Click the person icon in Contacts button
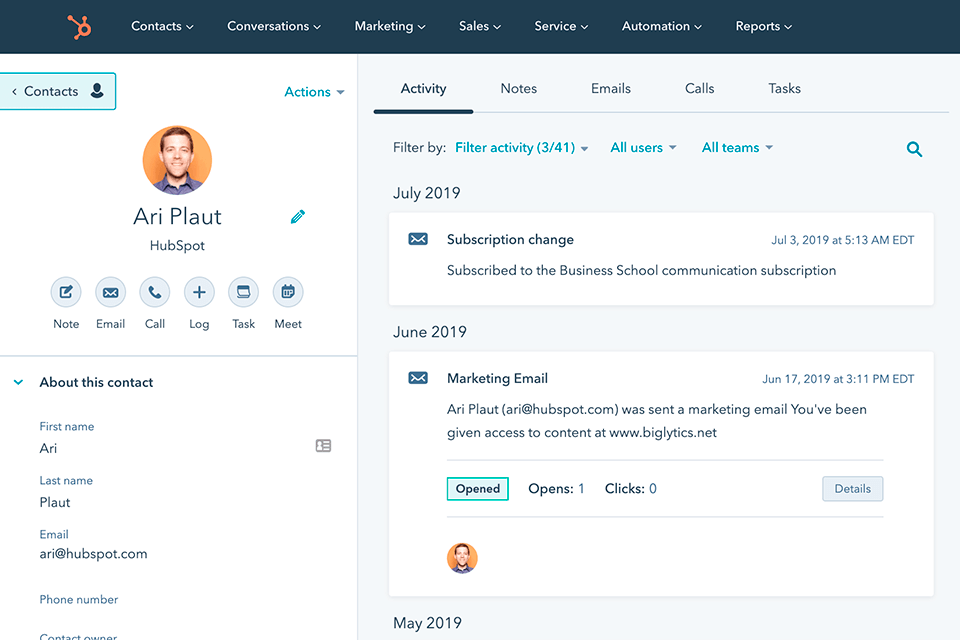This screenshot has height=640, width=960. click(x=97, y=91)
